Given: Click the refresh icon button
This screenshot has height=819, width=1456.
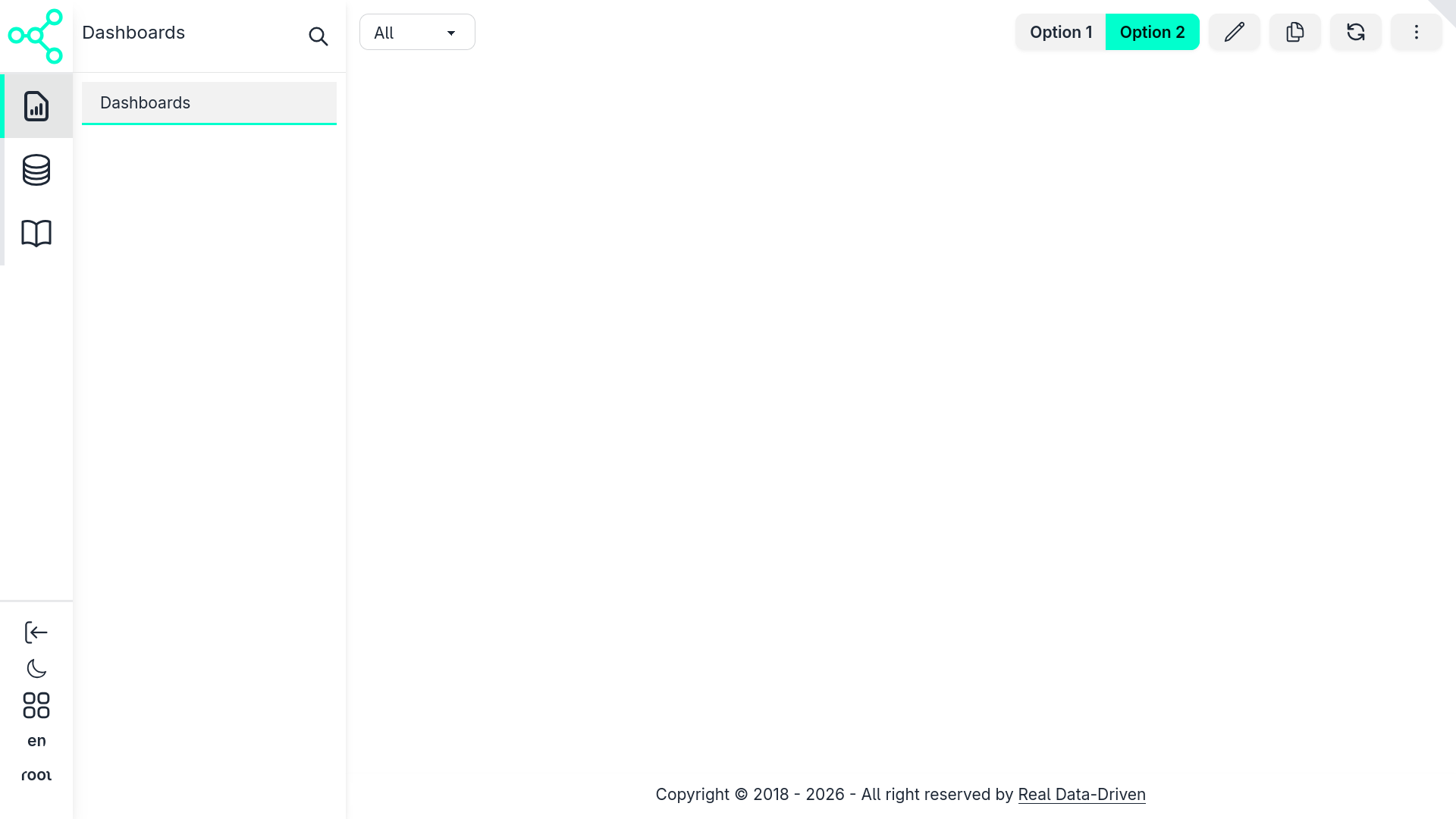Looking at the screenshot, I should click(1356, 32).
